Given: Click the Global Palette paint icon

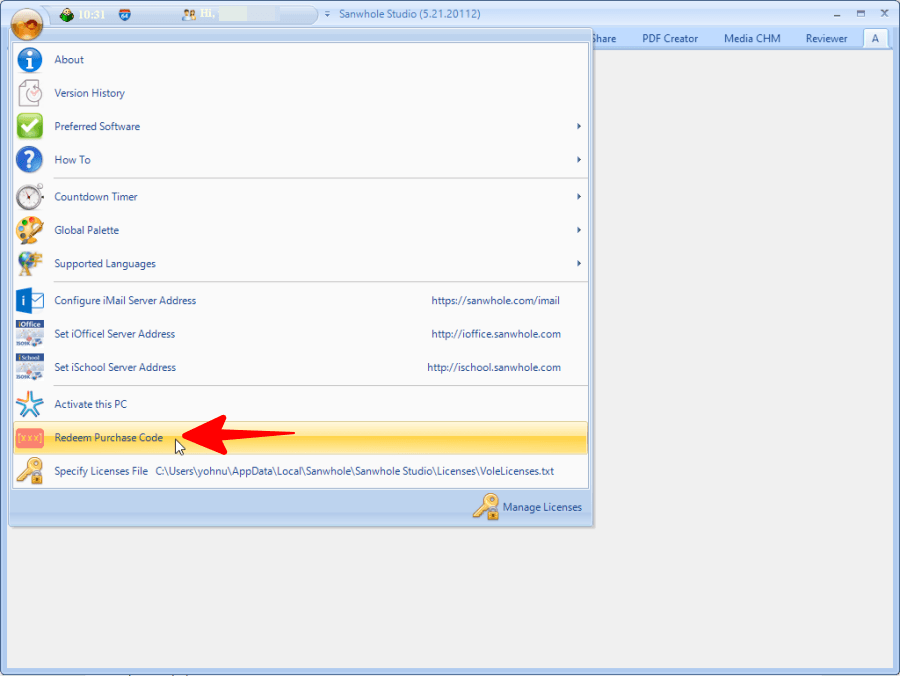Looking at the screenshot, I should click(x=29, y=230).
